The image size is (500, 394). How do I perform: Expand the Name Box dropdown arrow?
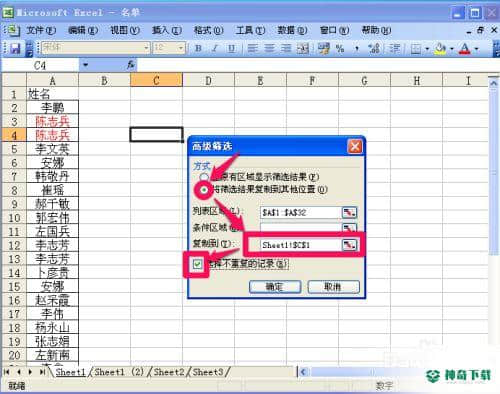tap(85, 65)
